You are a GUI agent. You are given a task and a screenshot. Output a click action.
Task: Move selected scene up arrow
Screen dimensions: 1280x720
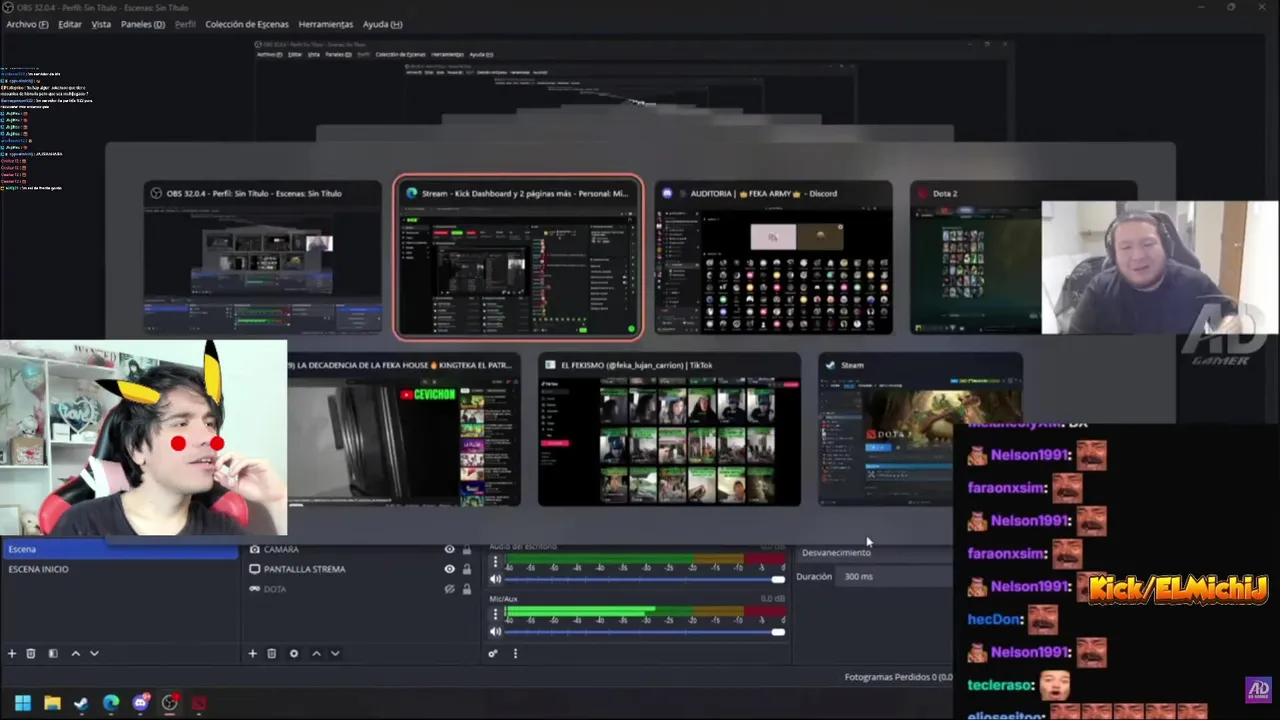(x=75, y=653)
